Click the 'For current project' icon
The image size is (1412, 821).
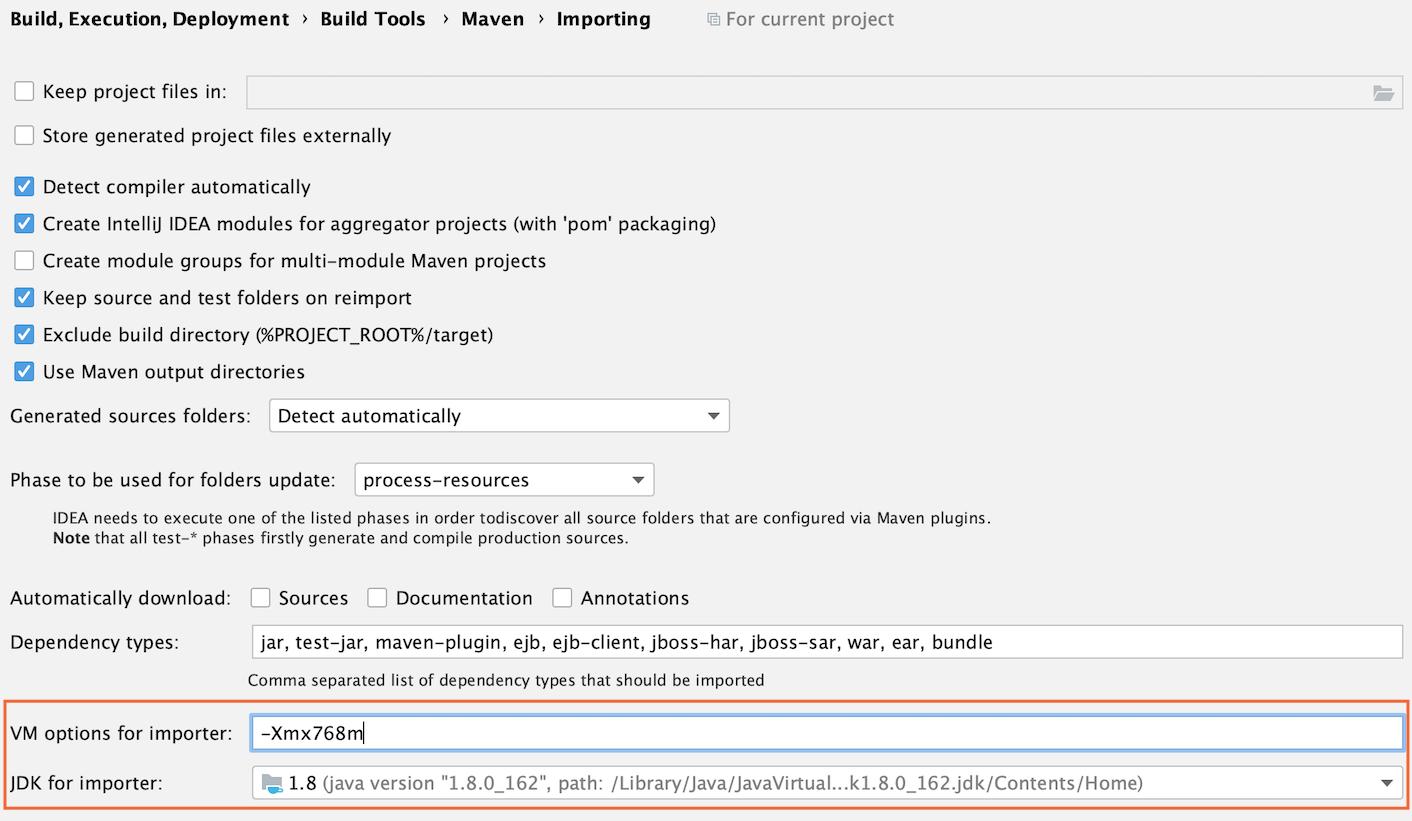pyautogui.click(x=714, y=19)
